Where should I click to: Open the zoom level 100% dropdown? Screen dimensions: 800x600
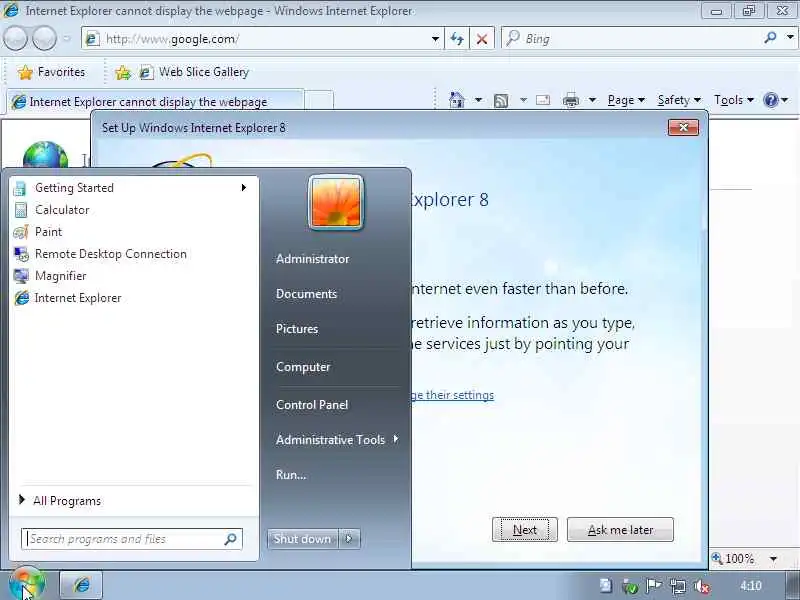774,559
